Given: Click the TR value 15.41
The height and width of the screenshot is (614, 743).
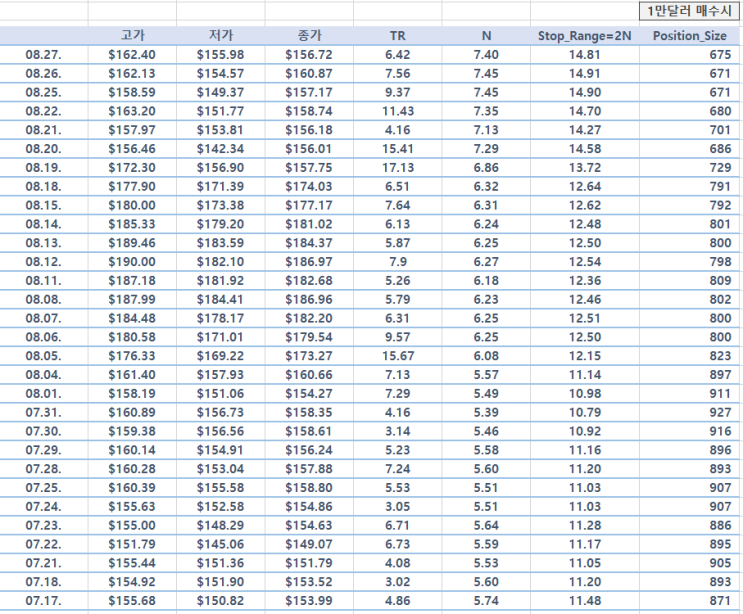Looking at the screenshot, I should [x=398, y=149].
